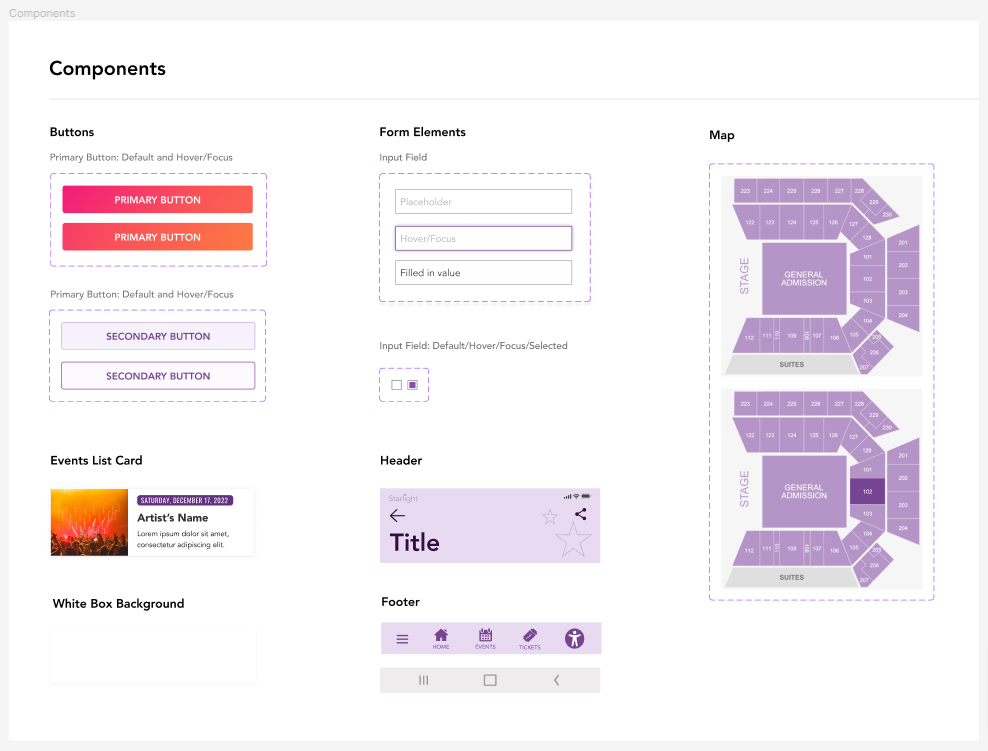
Task: Uncheck the purple selected checkbox
Action: click(412, 385)
